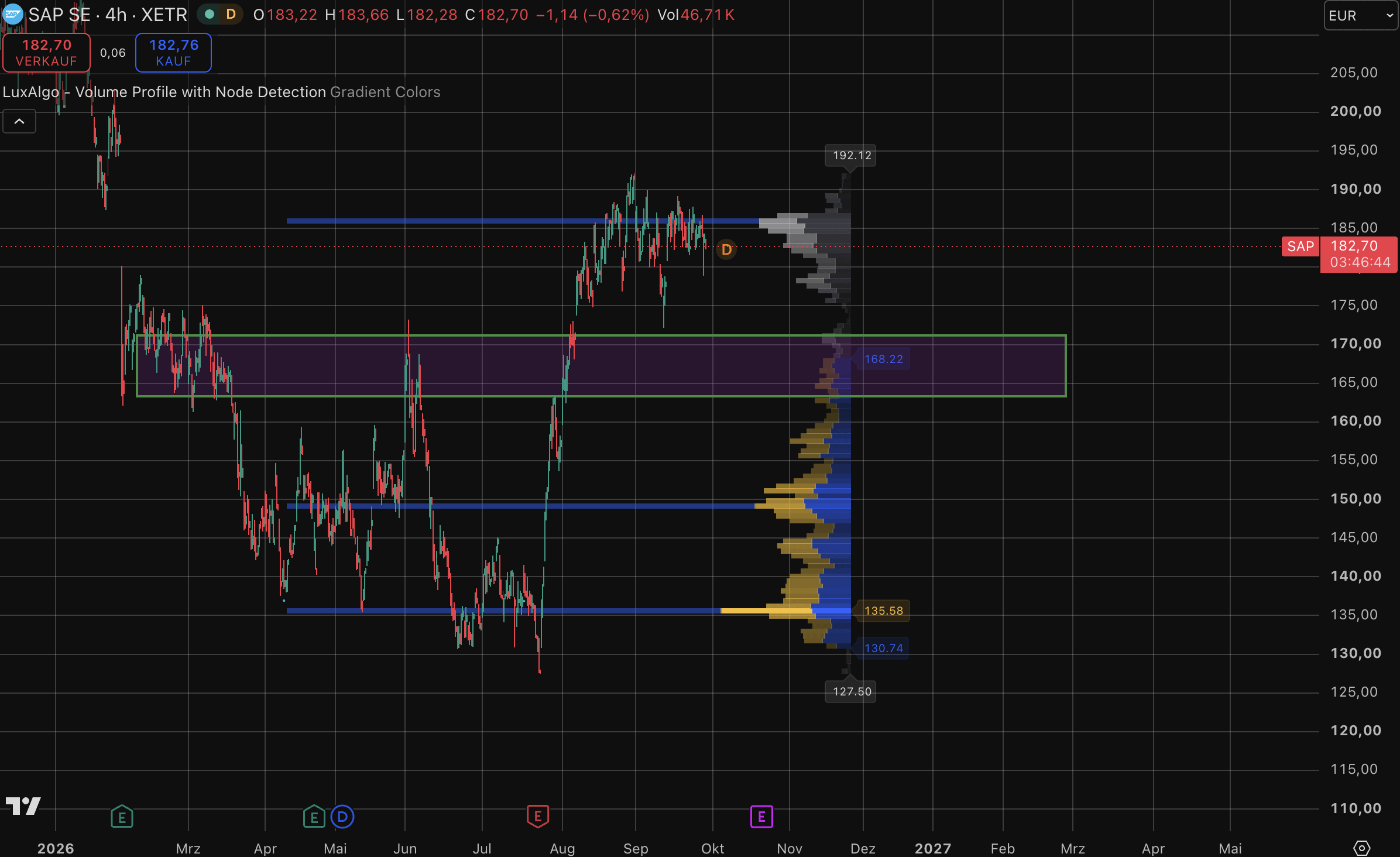Click the Feb label on the time axis
The height and width of the screenshot is (857, 1400).
pyautogui.click(x=1003, y=848)
